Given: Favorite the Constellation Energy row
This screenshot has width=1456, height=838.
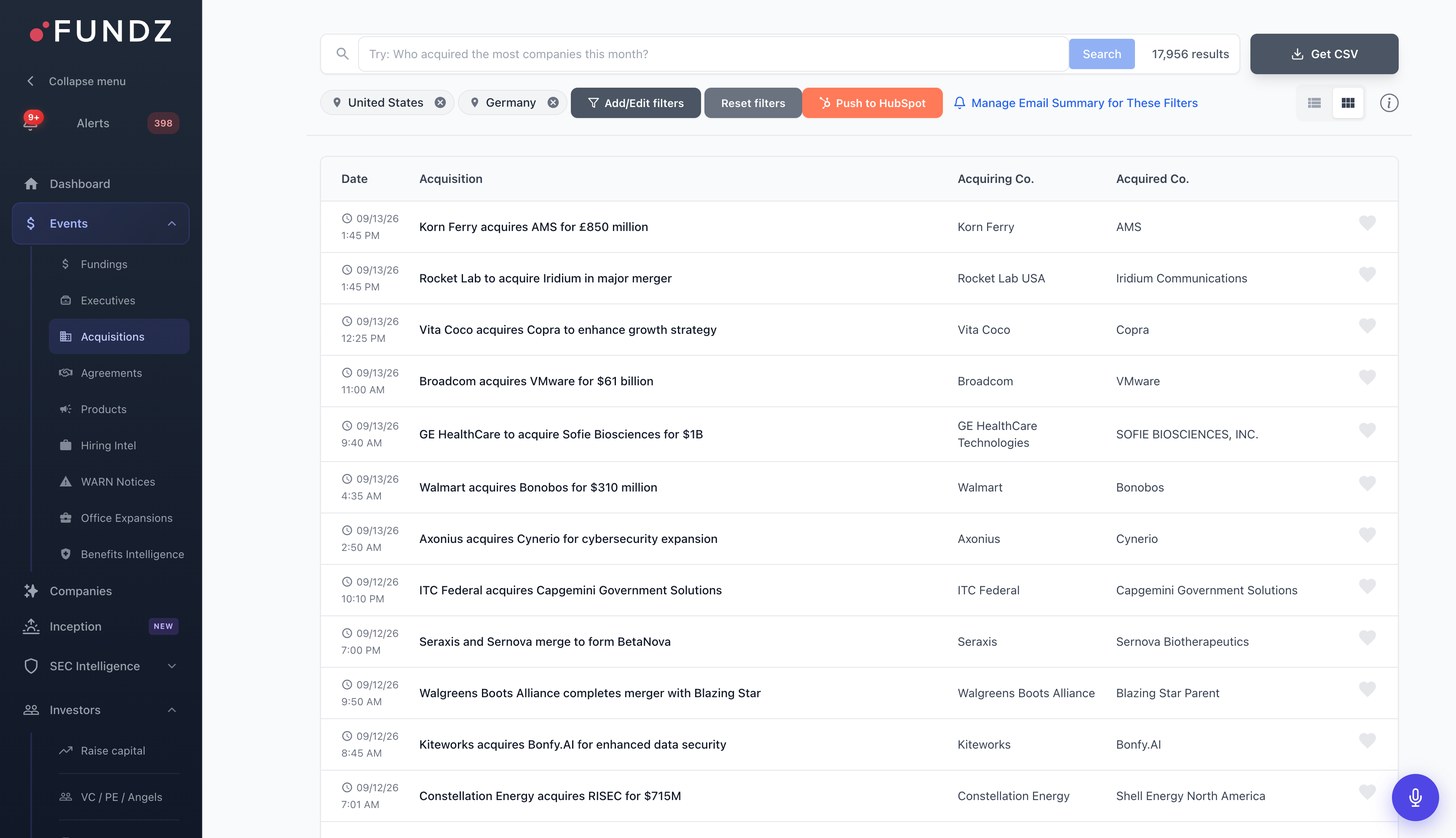Looking at the screenshot, I should (x=1367, y=792).
